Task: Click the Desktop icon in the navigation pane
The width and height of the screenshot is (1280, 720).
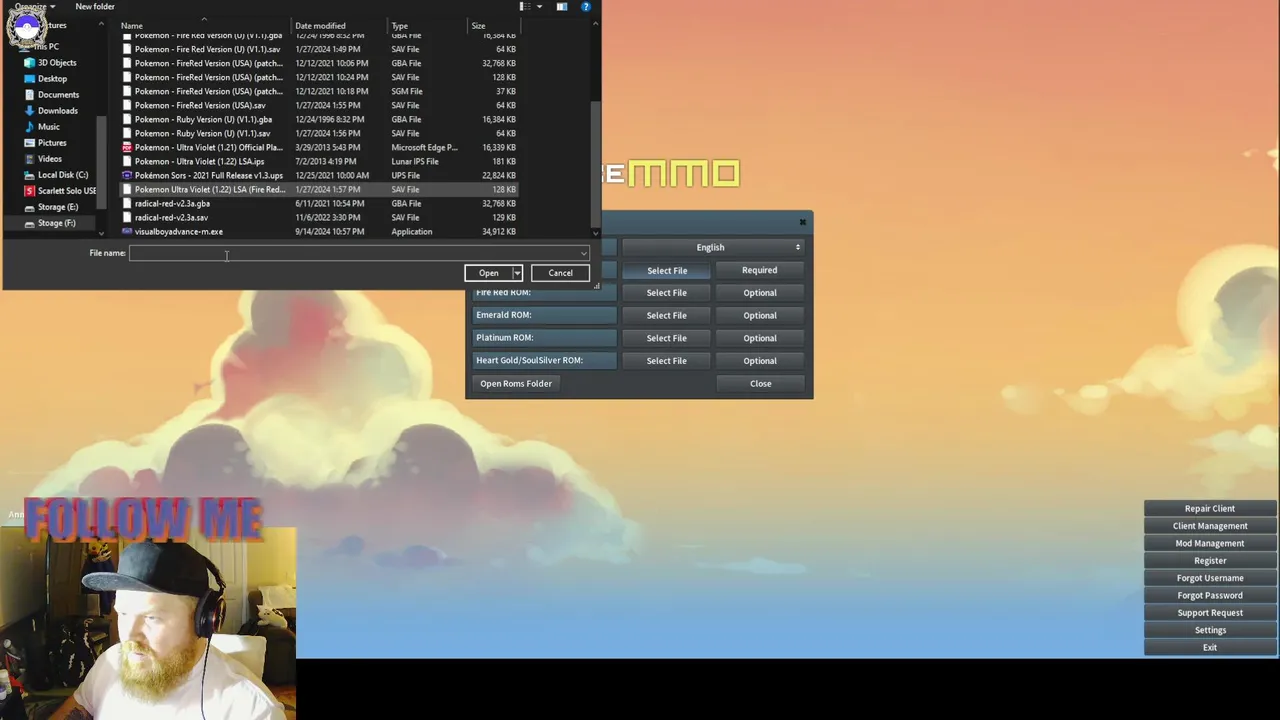Action: pyautogui.click(x=29, y=79)
